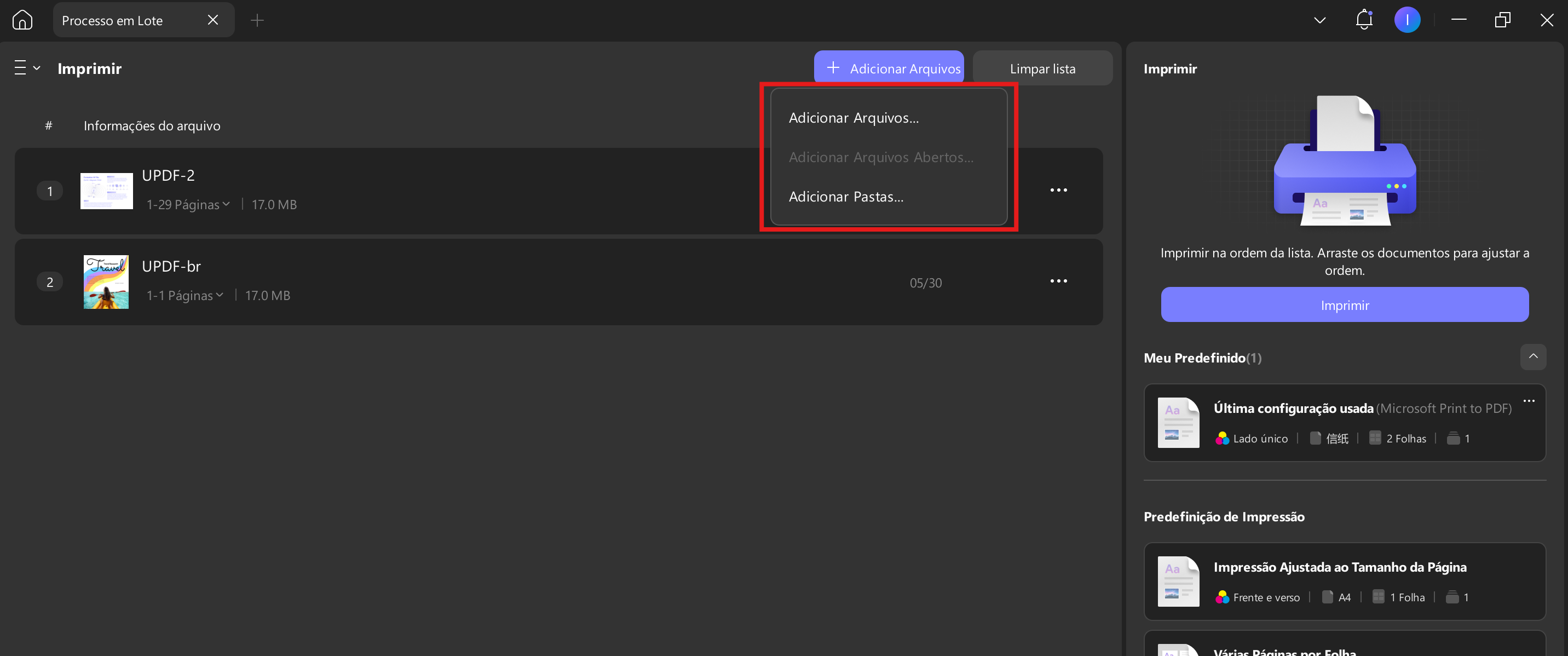
Task: Click the big Imprimir button
Action: (1345, 305)
